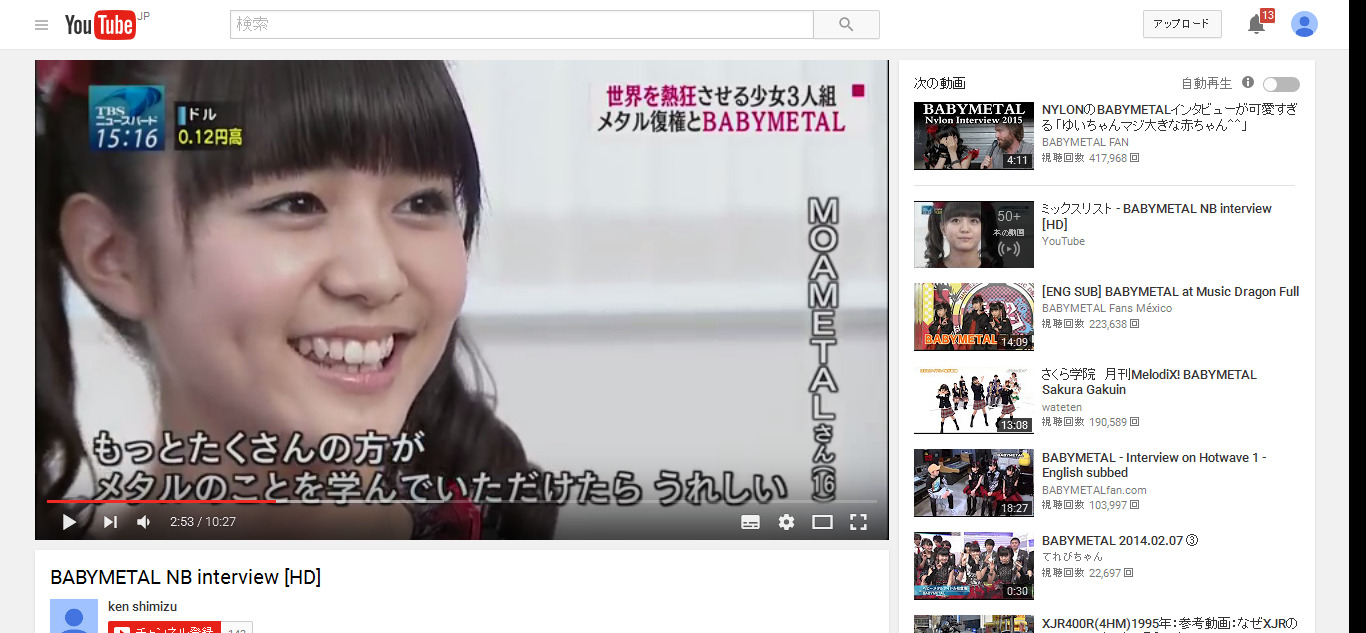This screenshot has width=1366, height=633.
Task: Open the BABYMETAL FAN channel
Action: coord(1085,142)
